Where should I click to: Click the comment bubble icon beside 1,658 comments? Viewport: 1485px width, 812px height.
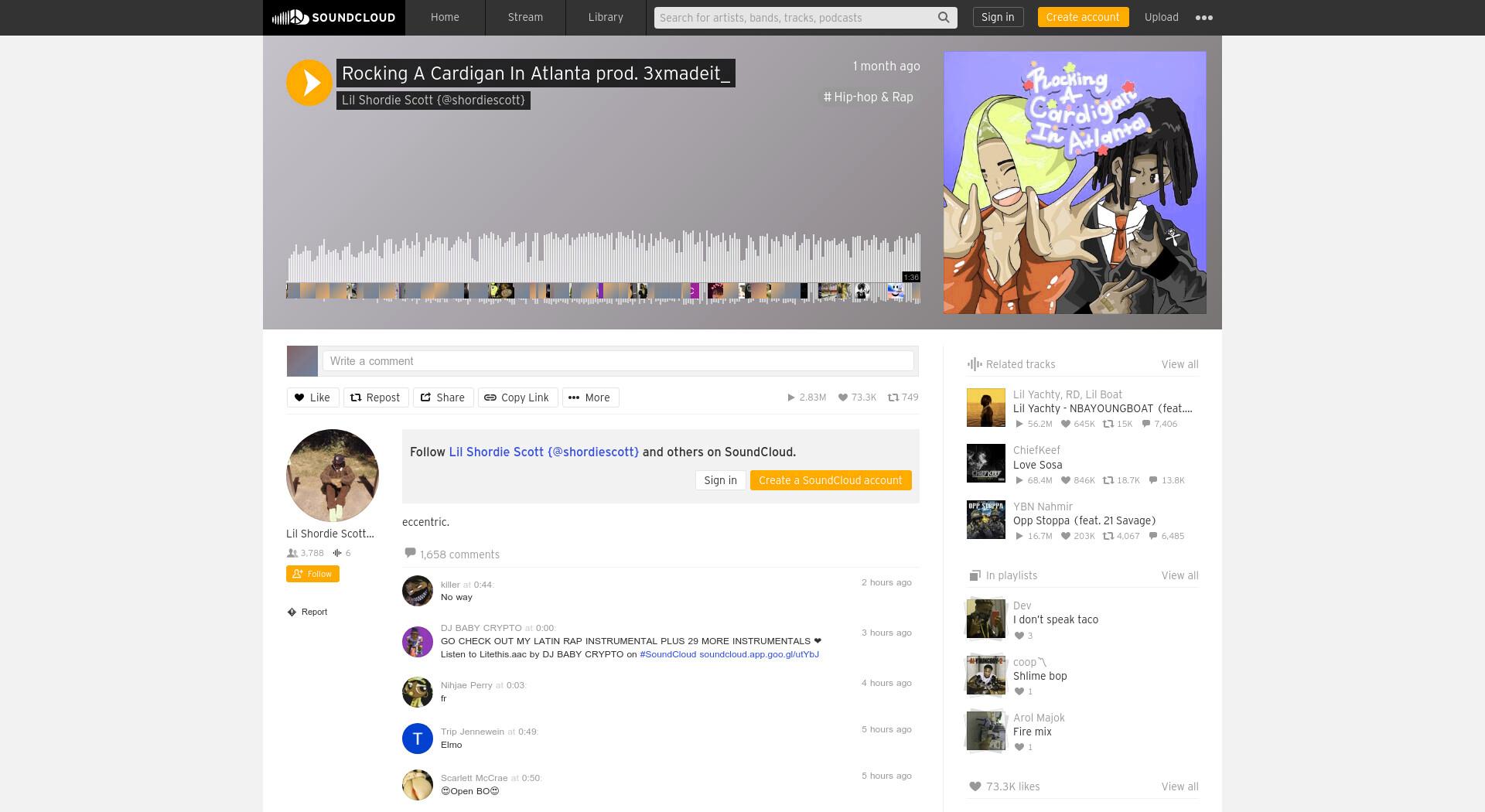(x=410, y=553)
